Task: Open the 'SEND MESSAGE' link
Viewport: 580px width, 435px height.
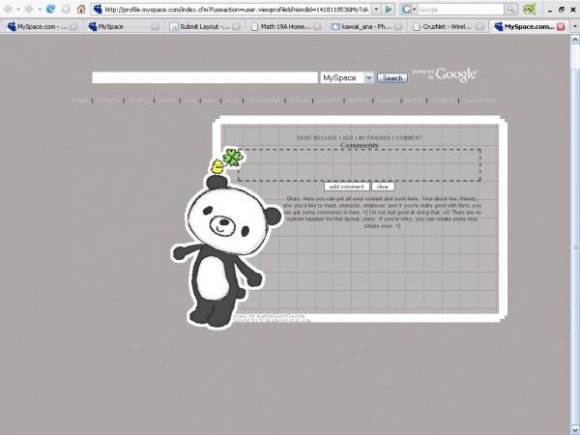Action: point(317,138)
